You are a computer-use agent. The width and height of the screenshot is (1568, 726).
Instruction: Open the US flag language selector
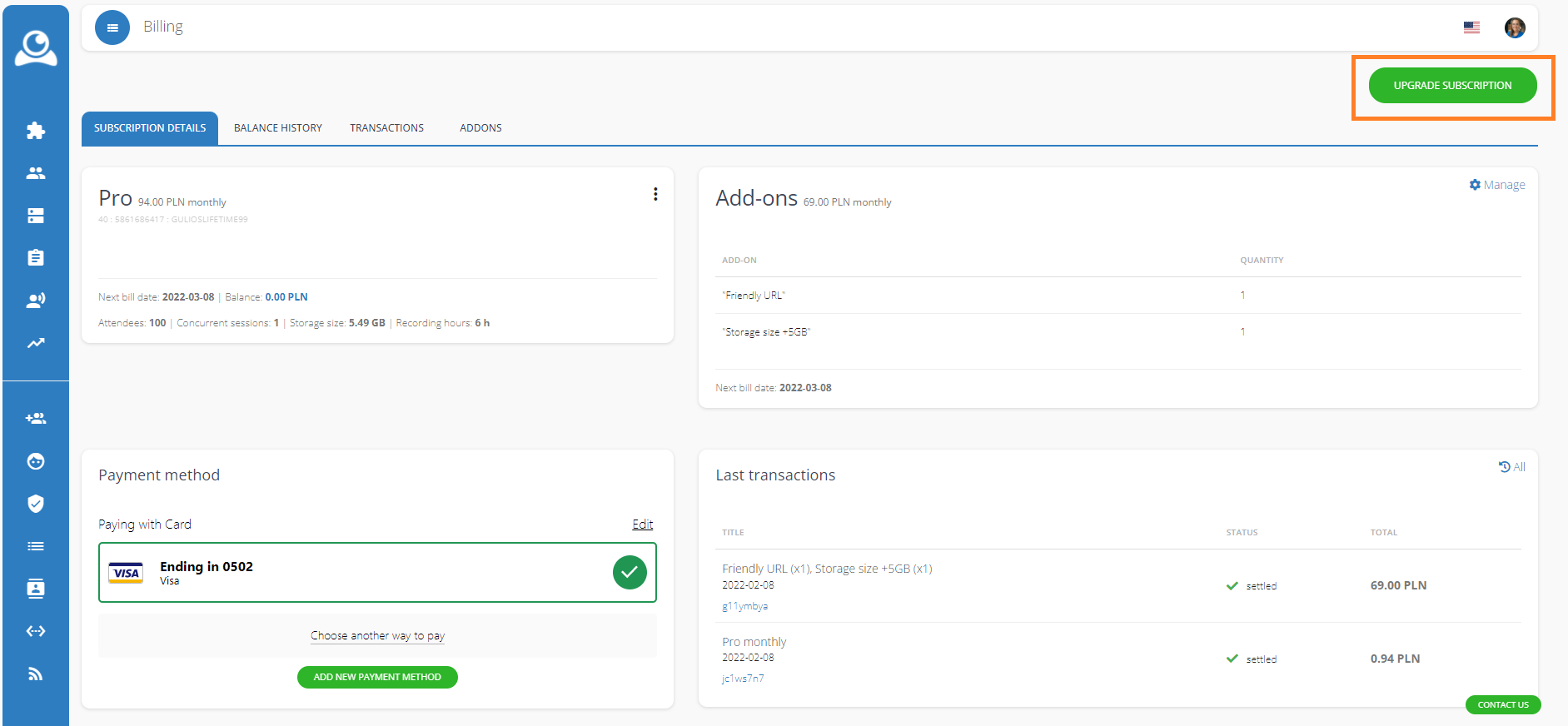tap(1471, 27)
